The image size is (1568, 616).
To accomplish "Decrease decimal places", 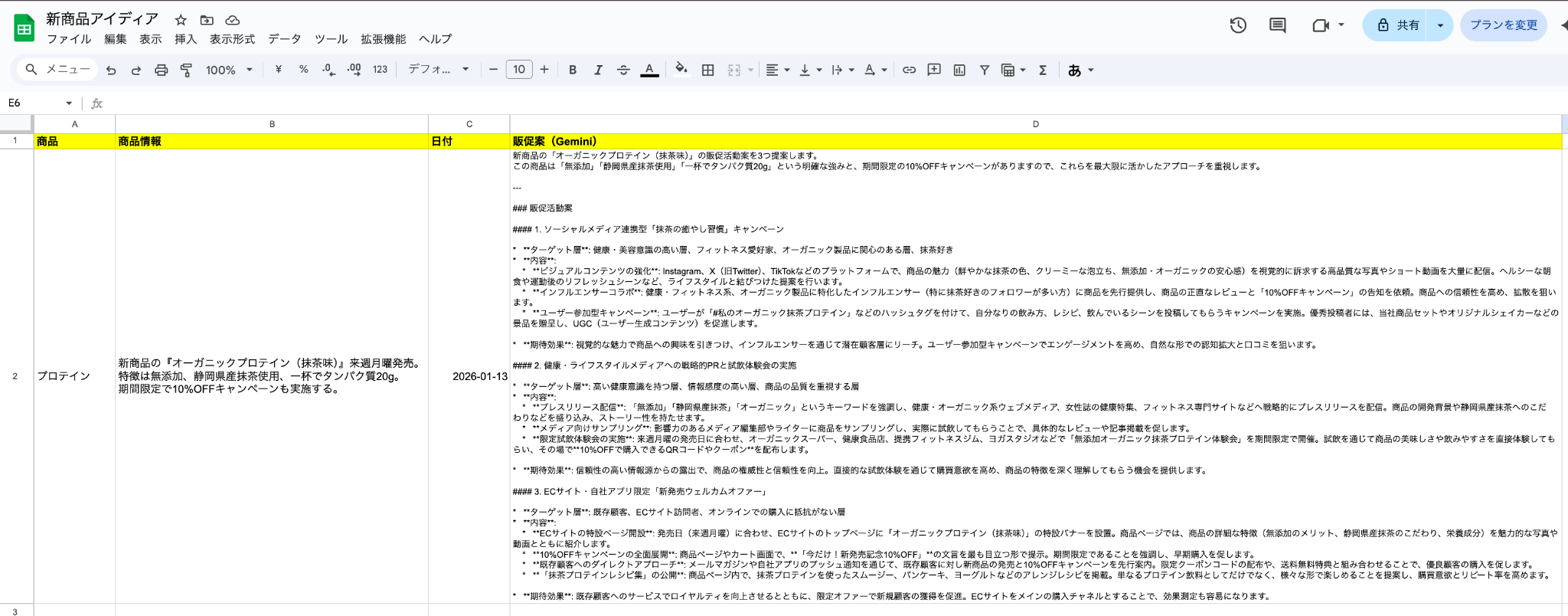I will [x=329, y=70].
